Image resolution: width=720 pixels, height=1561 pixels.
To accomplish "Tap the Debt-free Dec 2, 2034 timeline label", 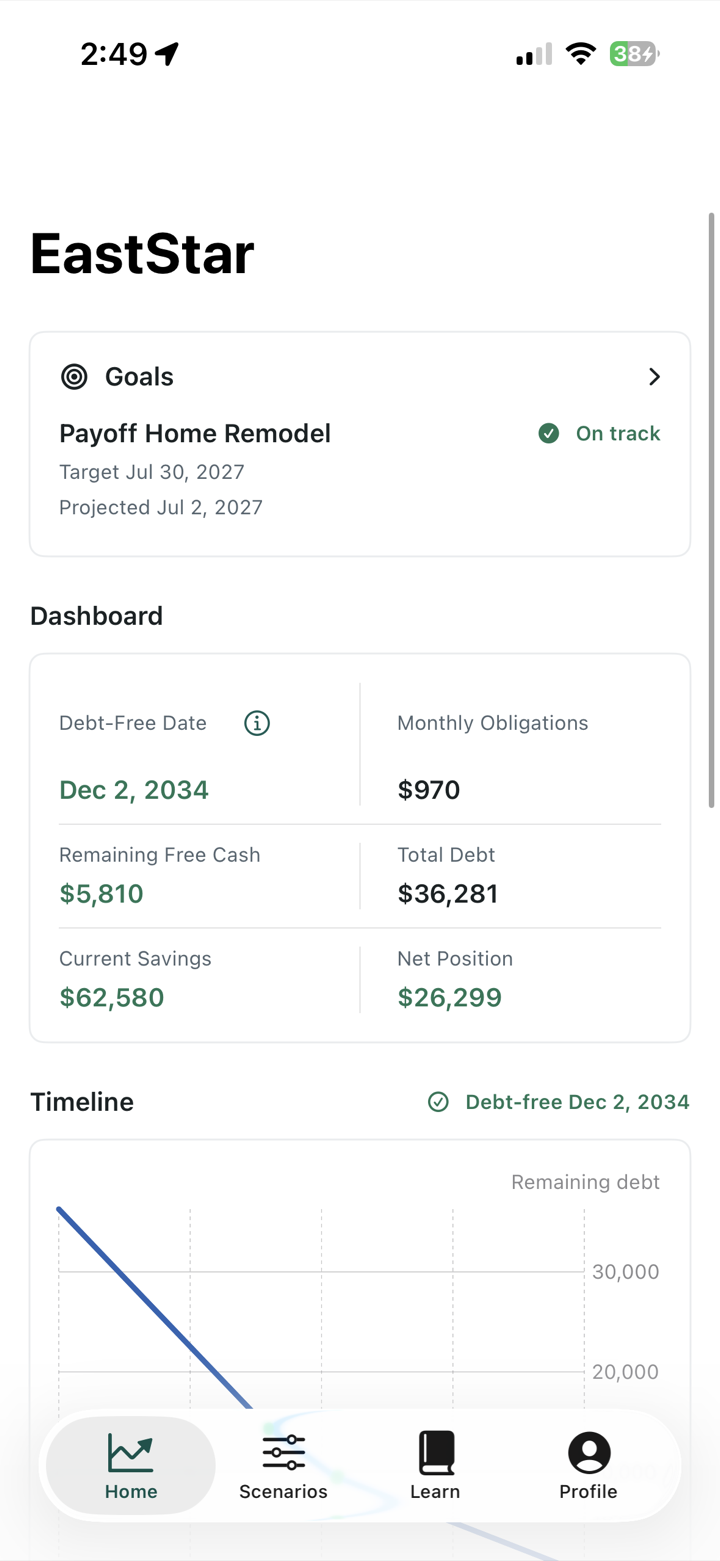I will point(578,1102).
